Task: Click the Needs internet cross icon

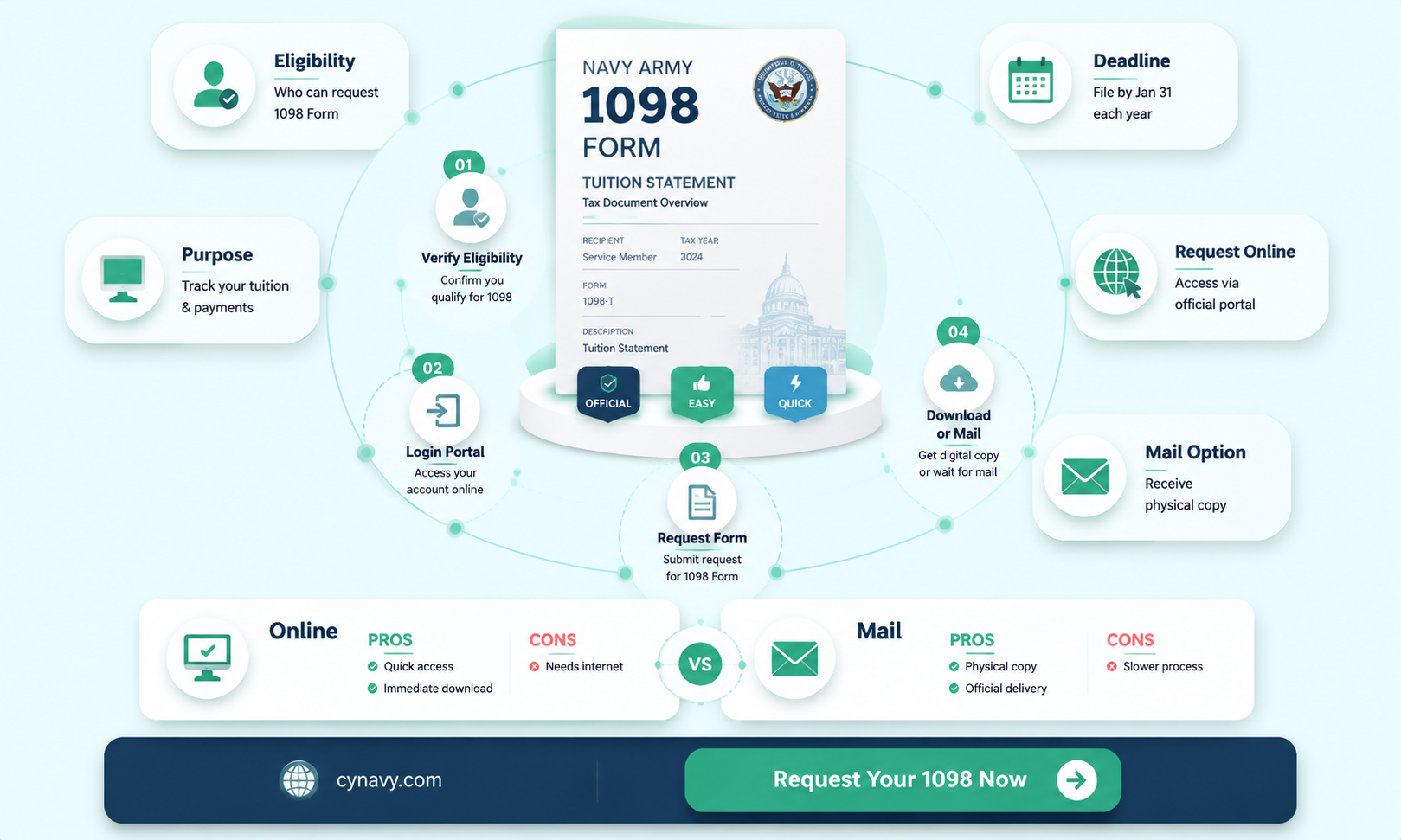Action: [x=535, y=666]
